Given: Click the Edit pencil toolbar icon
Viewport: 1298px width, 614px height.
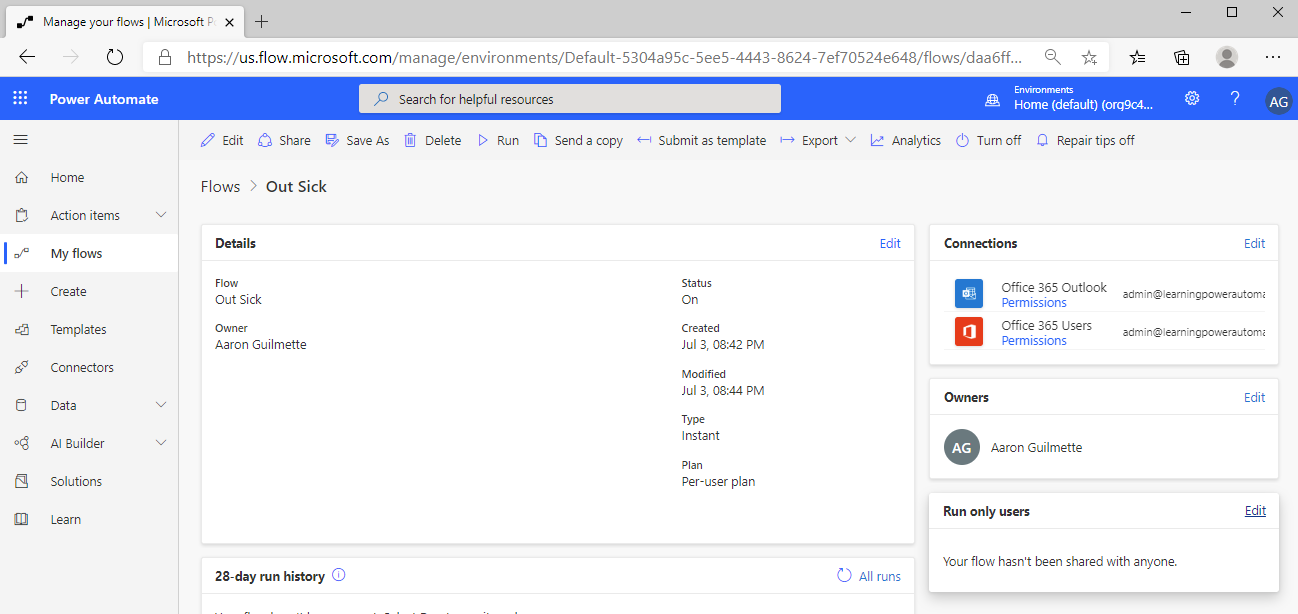Looking at the screenshot, I should (x=208, y=140).
